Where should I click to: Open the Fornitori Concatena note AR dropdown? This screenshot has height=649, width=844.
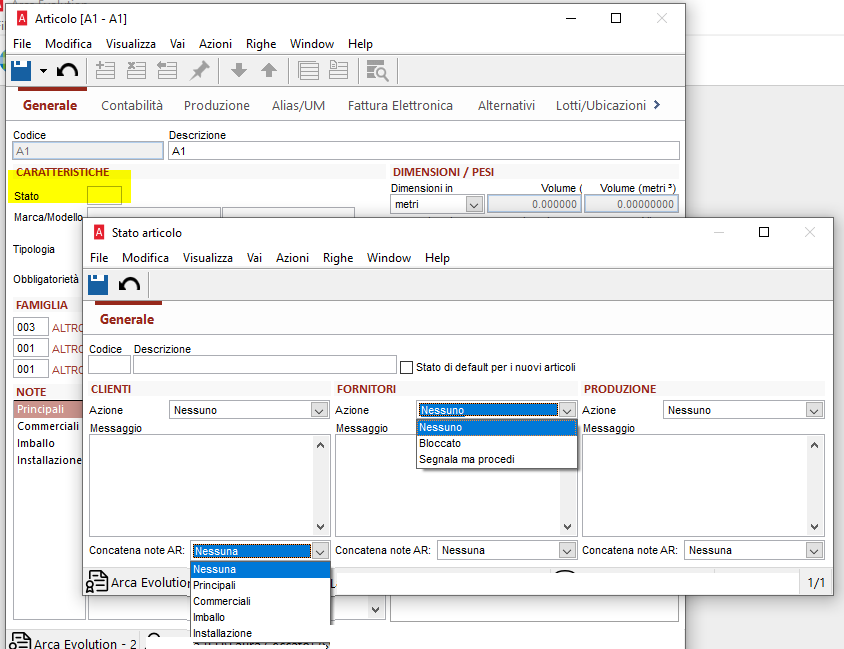point(567,551)
